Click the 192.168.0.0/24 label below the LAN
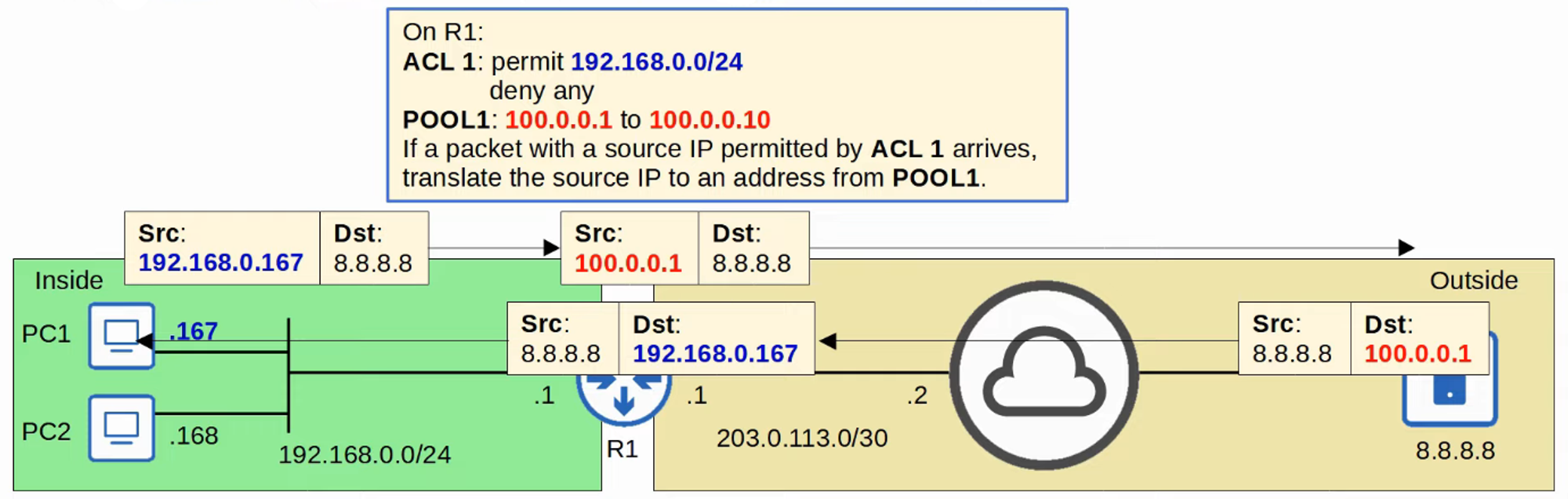 (365, 454)
